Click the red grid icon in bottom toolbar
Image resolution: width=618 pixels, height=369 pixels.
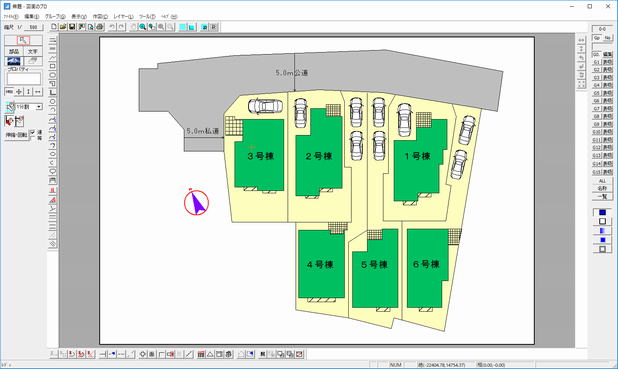click(x=201, y=354)
